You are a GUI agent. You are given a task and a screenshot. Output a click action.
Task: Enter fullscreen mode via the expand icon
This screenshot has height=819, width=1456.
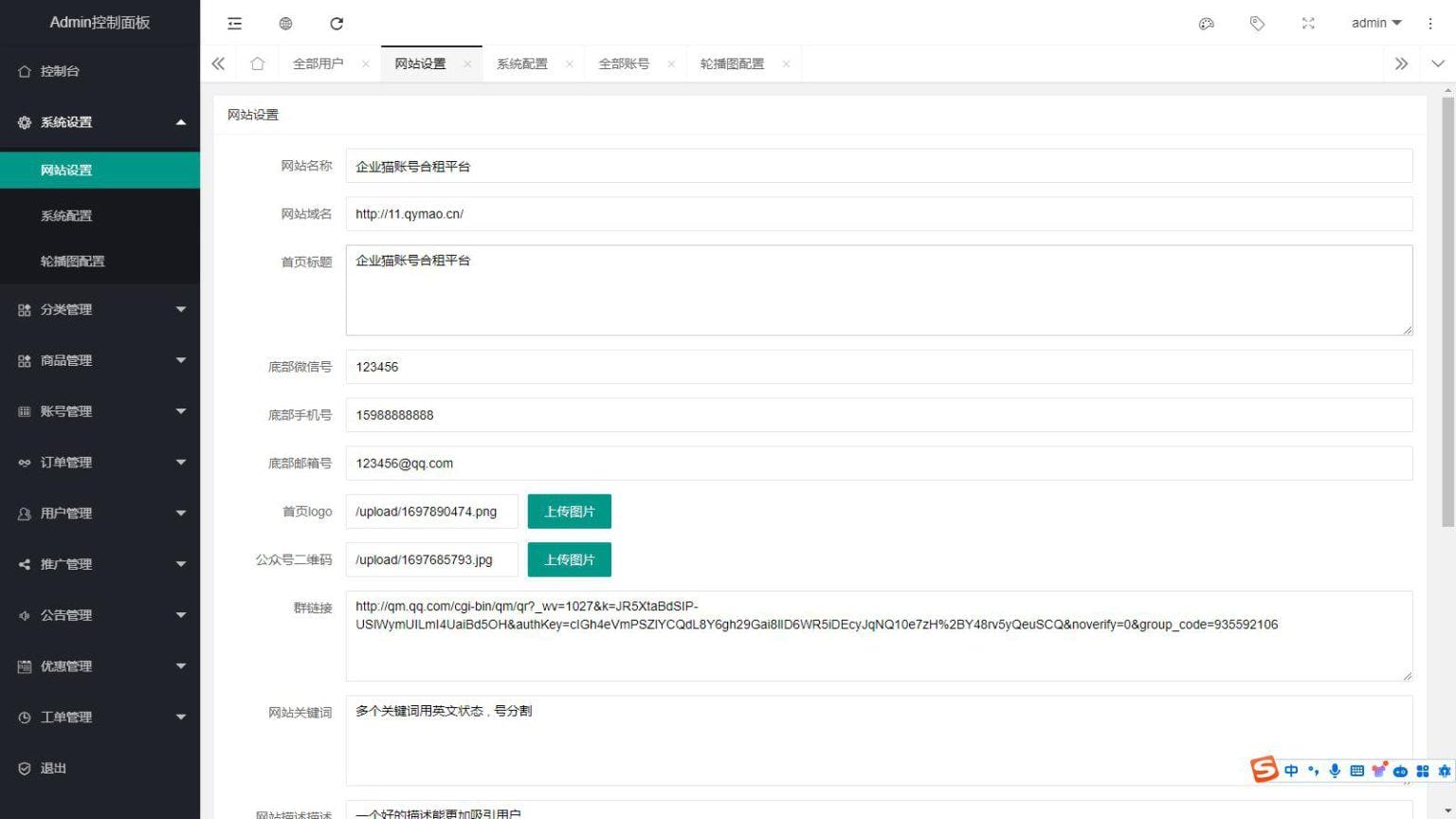[1308, 23]
